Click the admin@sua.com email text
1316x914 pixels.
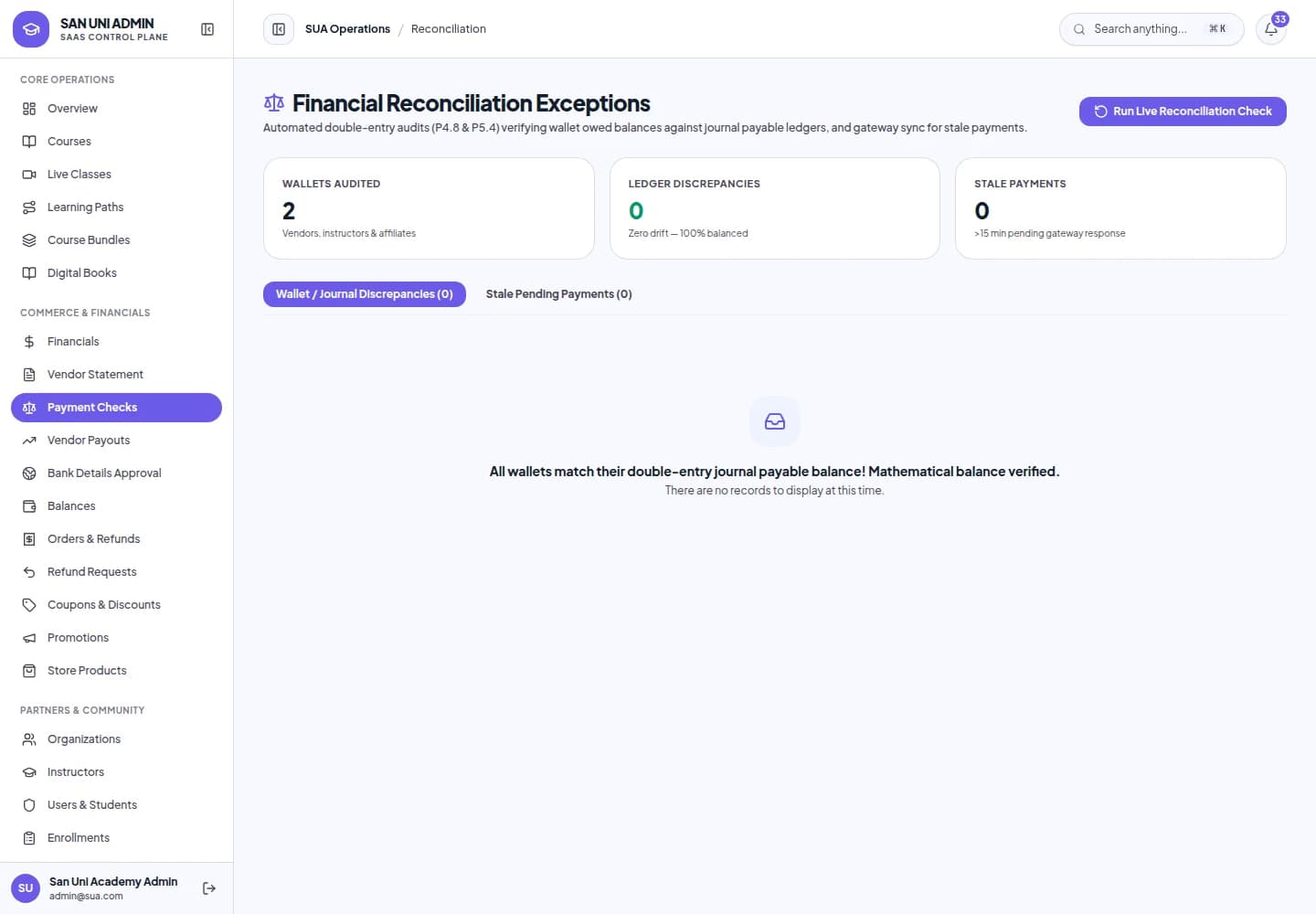click(x=86, y=897)
